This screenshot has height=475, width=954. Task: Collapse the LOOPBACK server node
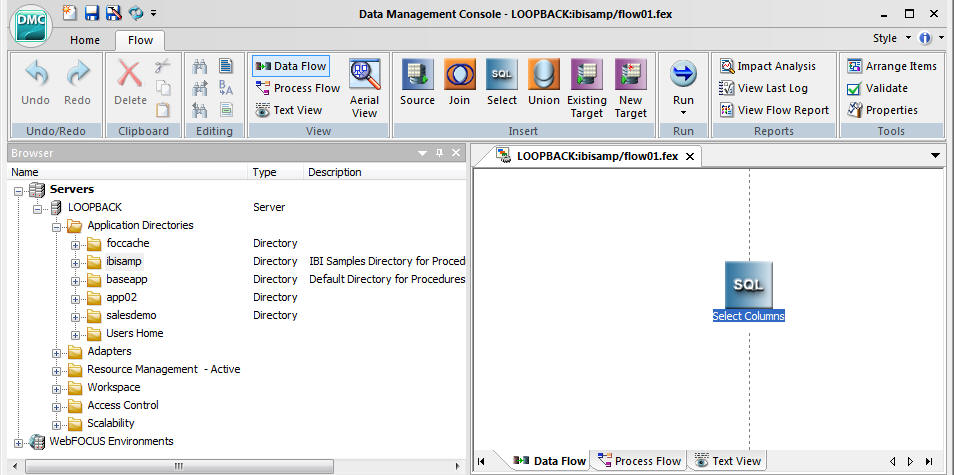pos(37,209)
